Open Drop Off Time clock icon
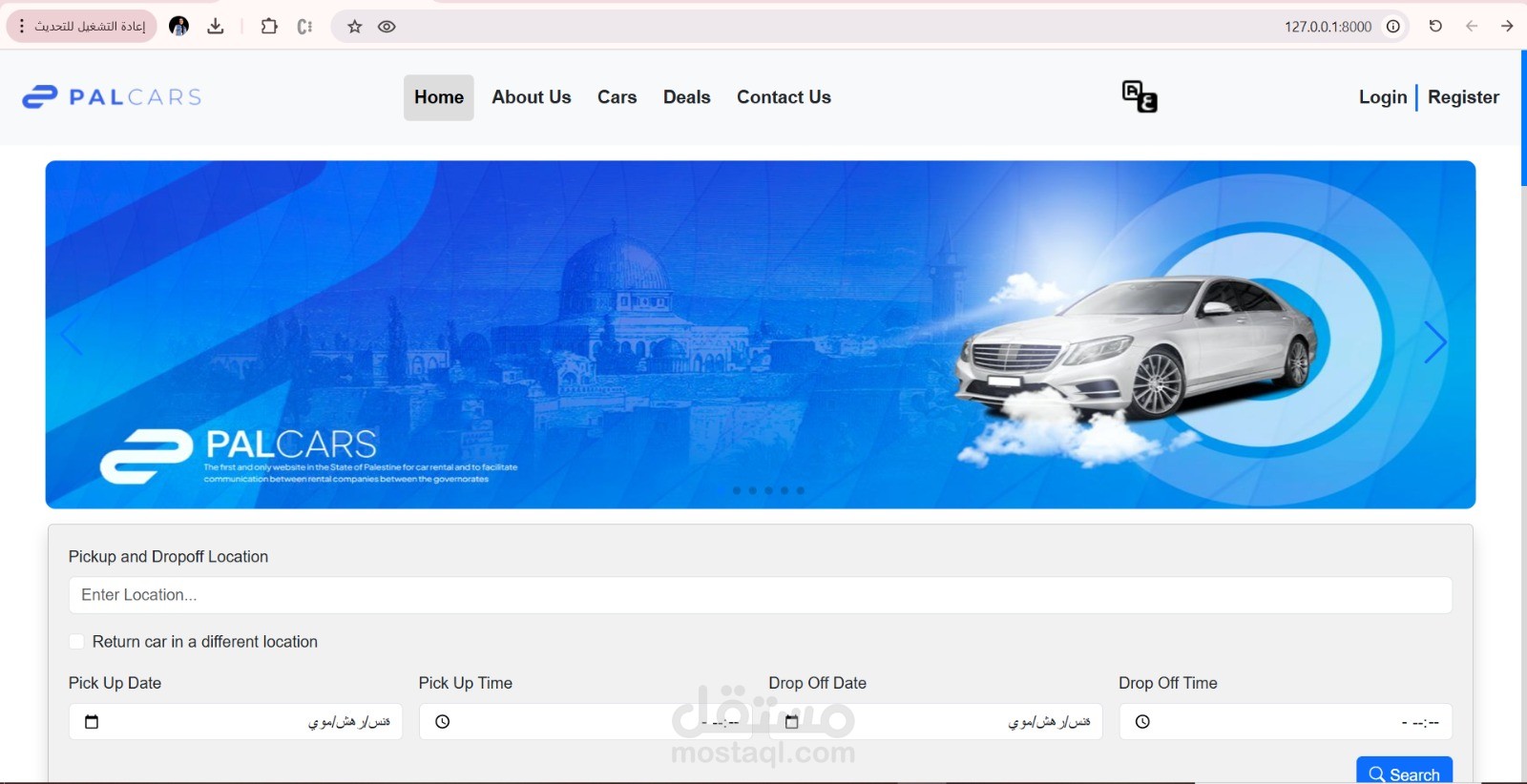Image resolution: width=1527 pixels, height=784 pixels. (1142, 722)
